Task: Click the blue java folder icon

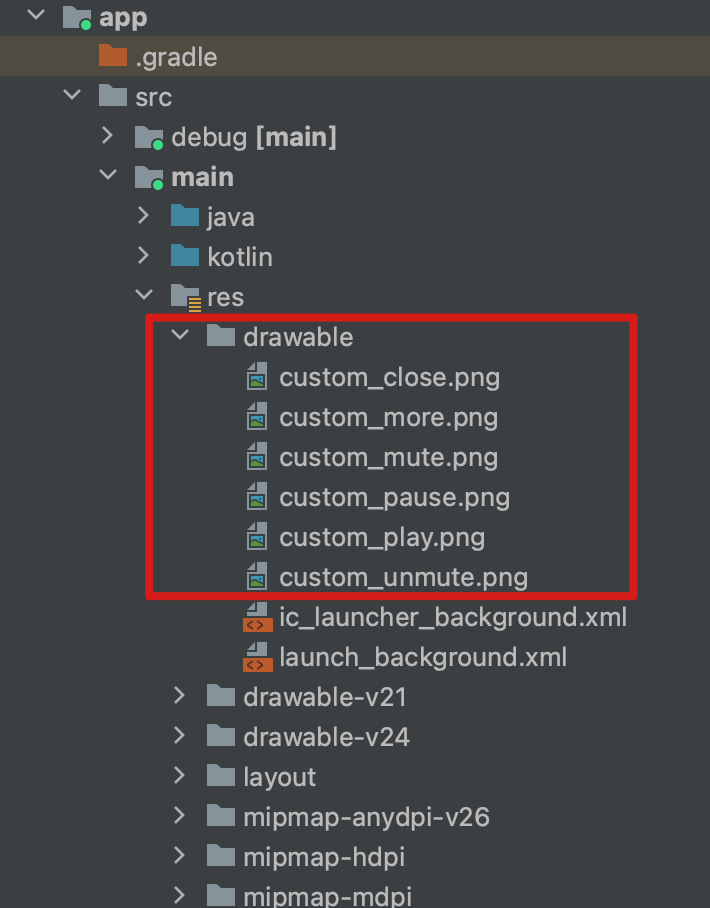Action: pyautogui.click(x=185, y=217)
